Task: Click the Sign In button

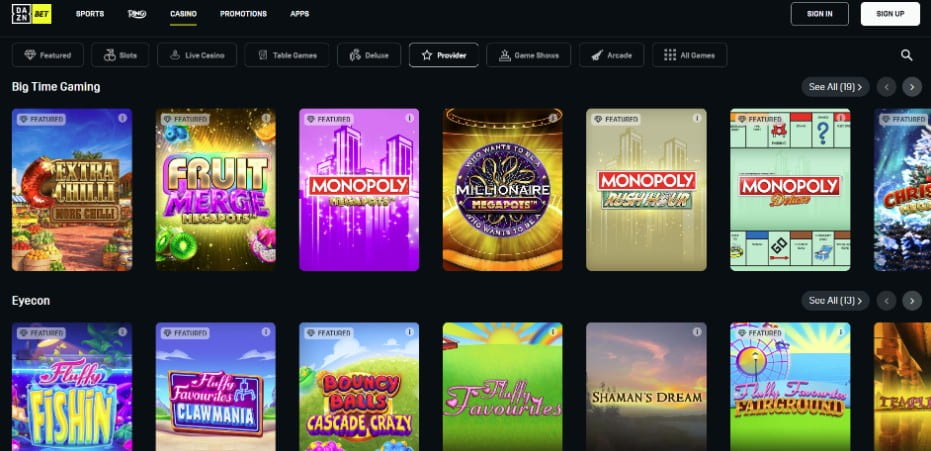Action: click(819, 14)
